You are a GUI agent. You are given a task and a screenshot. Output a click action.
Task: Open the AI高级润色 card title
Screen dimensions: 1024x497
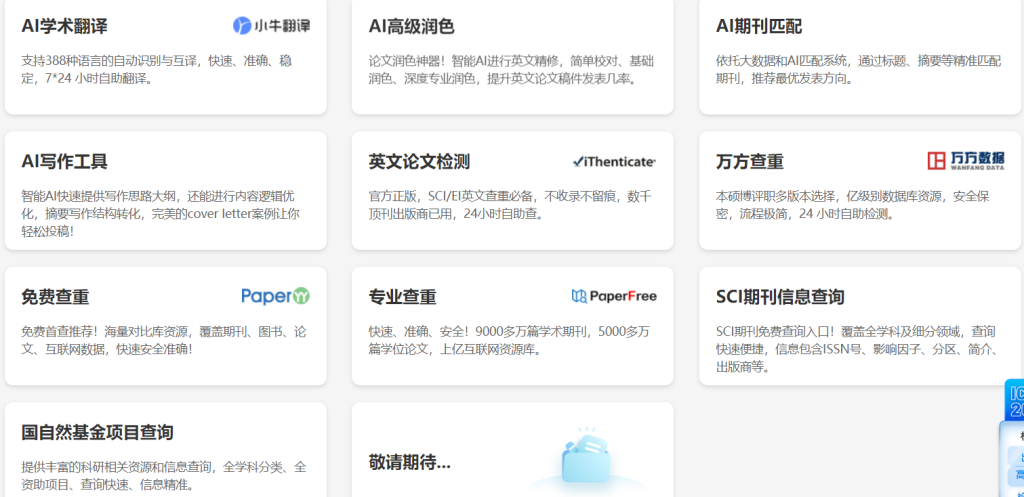click(411, 26)
